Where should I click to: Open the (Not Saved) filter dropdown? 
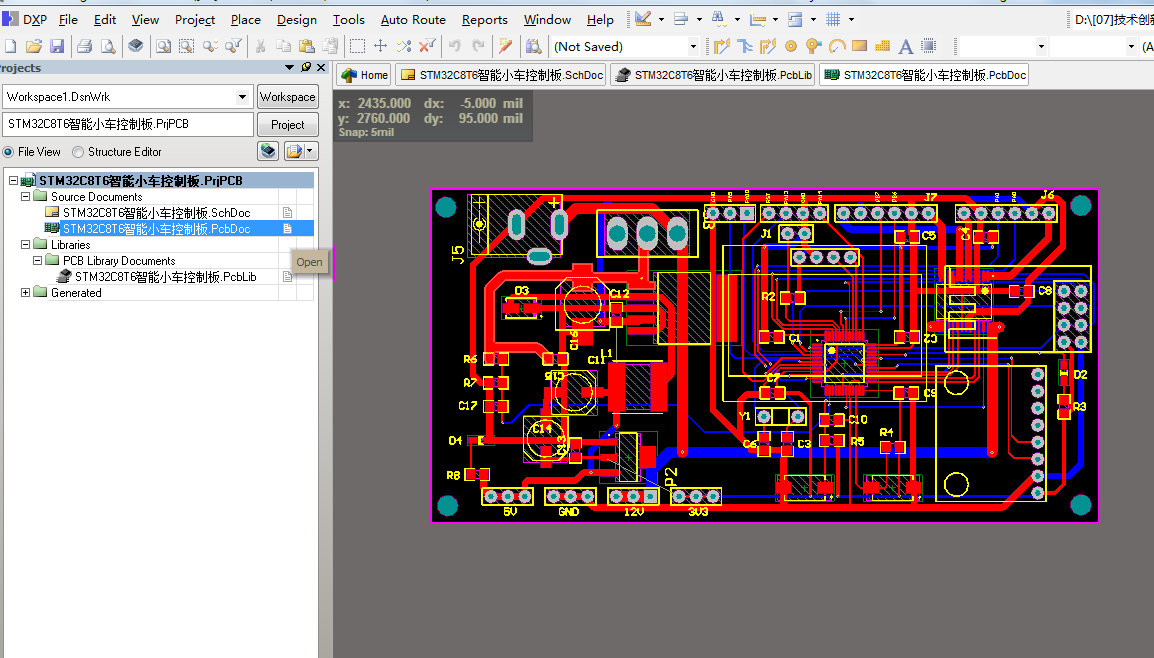(x=693, y=46)
